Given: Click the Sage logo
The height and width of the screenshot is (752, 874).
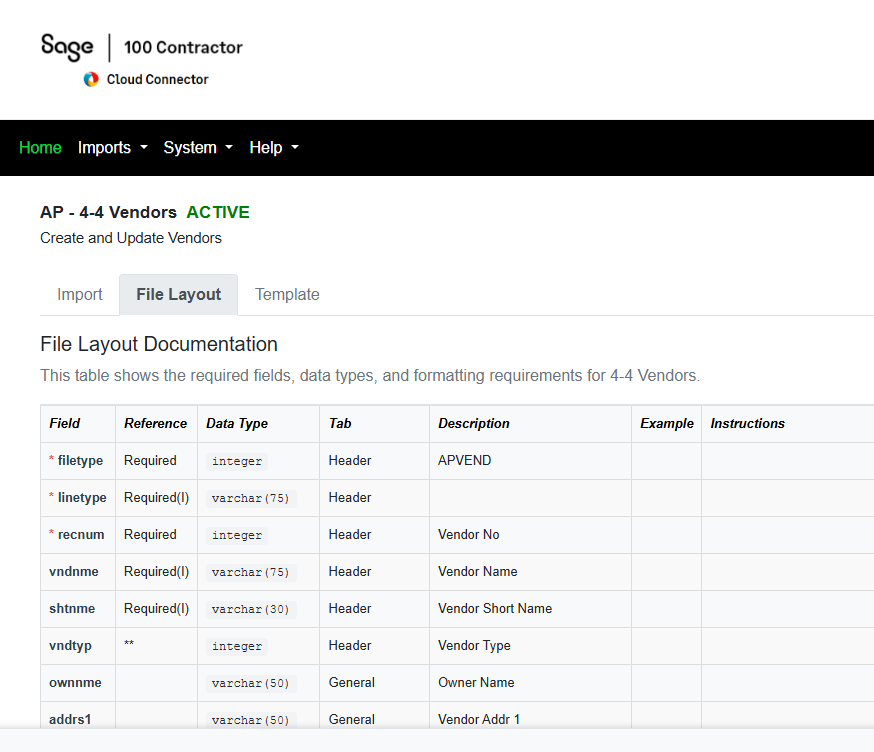Looking at the screenshot, I should (x=67, y=46).
